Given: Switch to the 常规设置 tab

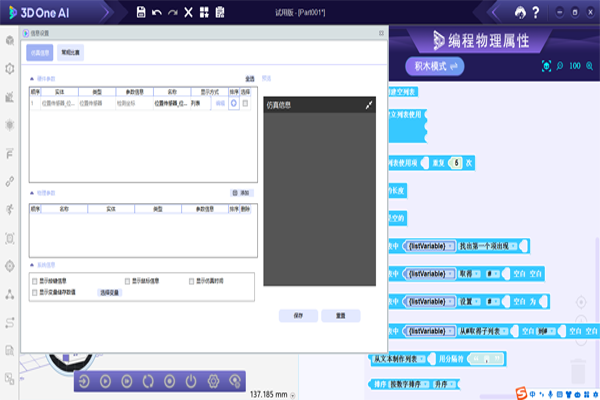Looking at the screenshot, I should pyautogui.click(x=72, y=51).
